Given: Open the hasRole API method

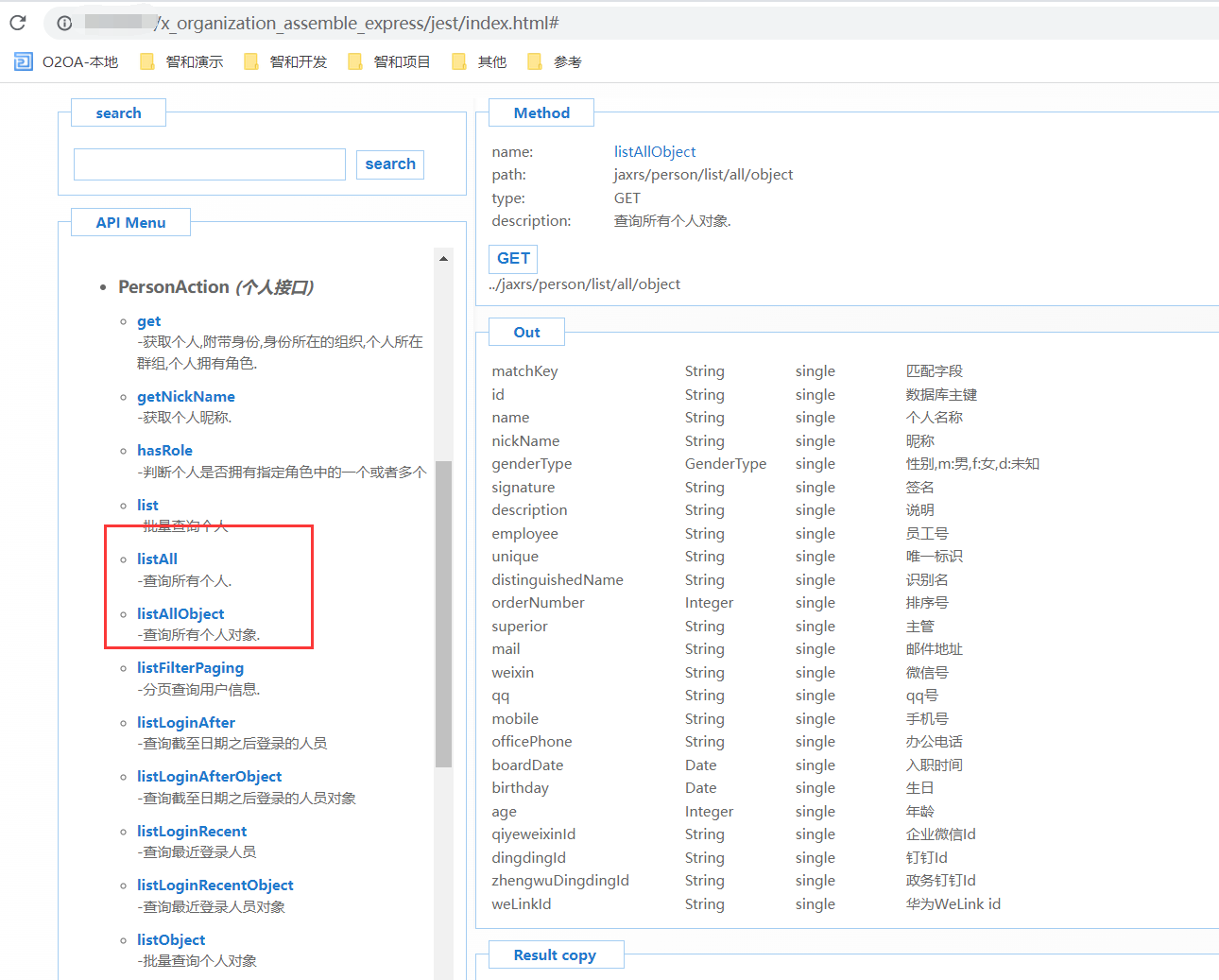Looking at the screenshot, I should 164,451.
